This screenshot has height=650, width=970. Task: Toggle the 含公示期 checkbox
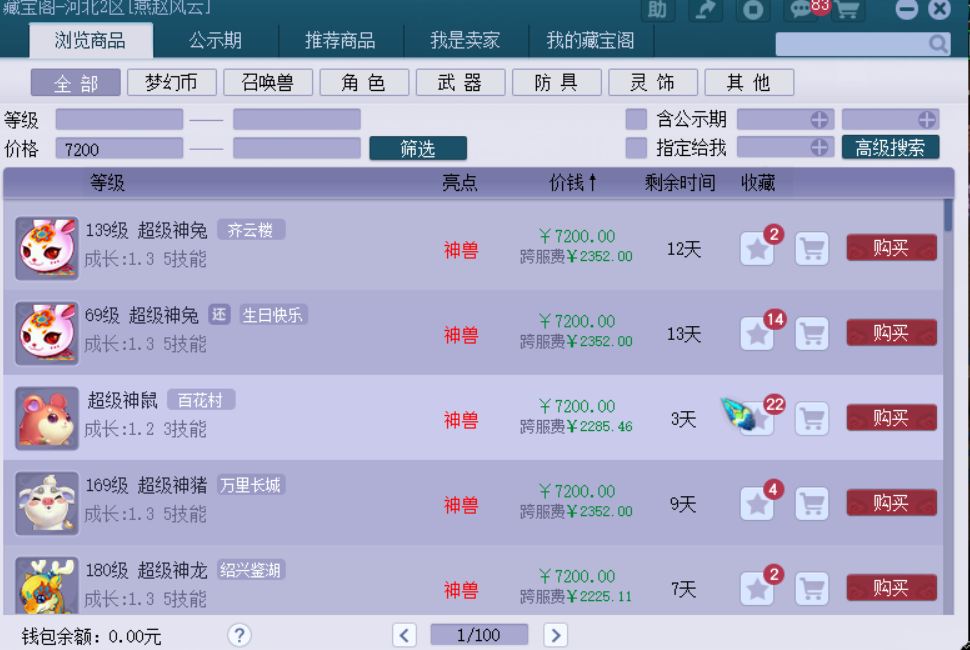coord(636,119)
